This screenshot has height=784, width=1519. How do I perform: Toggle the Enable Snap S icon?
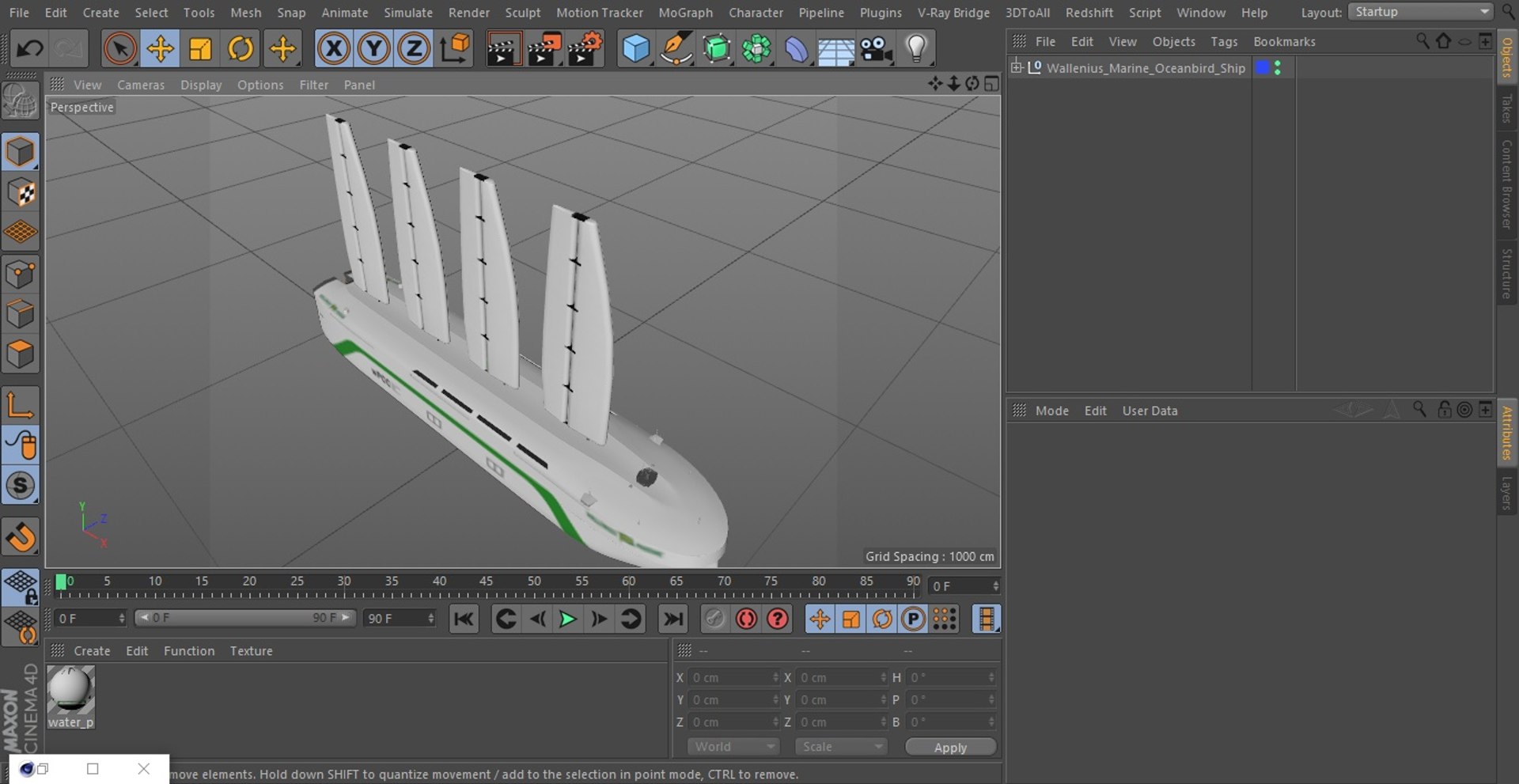click(21, 486)
